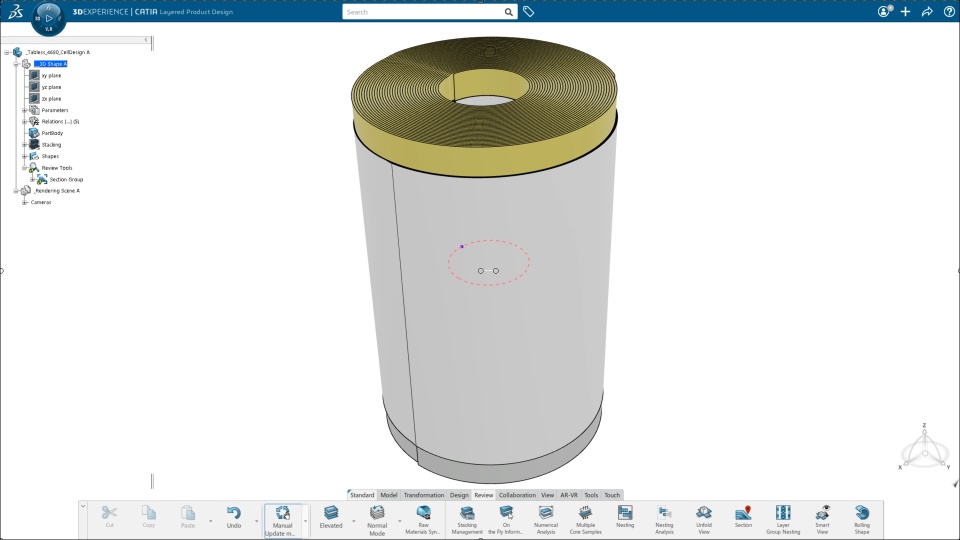The image size is (960, 540).
Task: Click in the Search input field
Action: pos(422,12)
